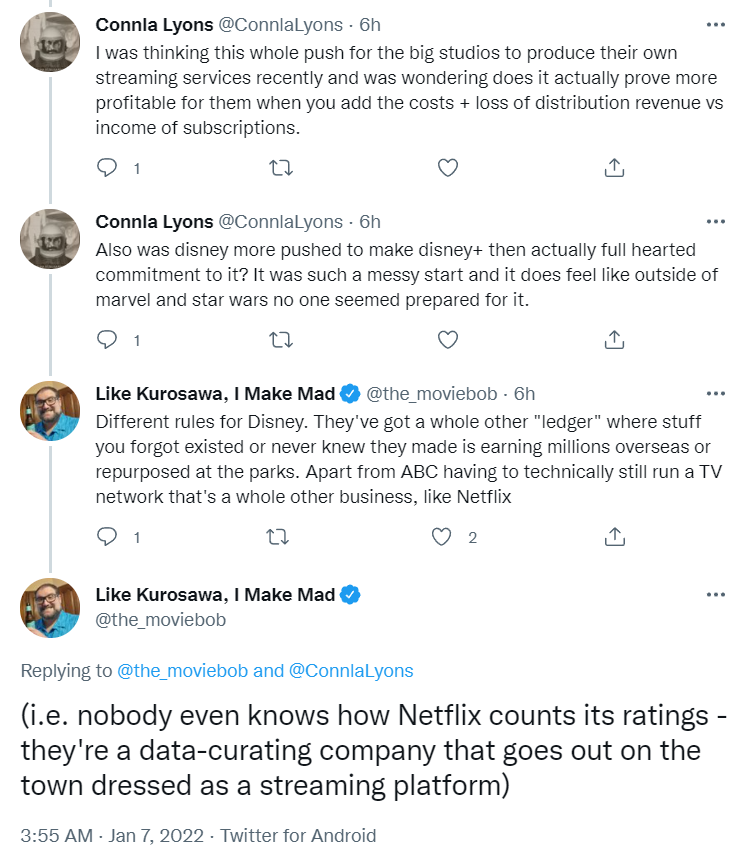
Task: Open the 'Twitter for Android' source link
Action: coord(299,835)
